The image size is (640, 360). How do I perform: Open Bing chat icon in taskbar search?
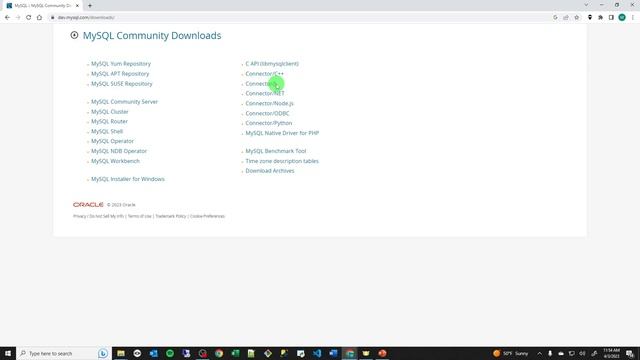103,353
